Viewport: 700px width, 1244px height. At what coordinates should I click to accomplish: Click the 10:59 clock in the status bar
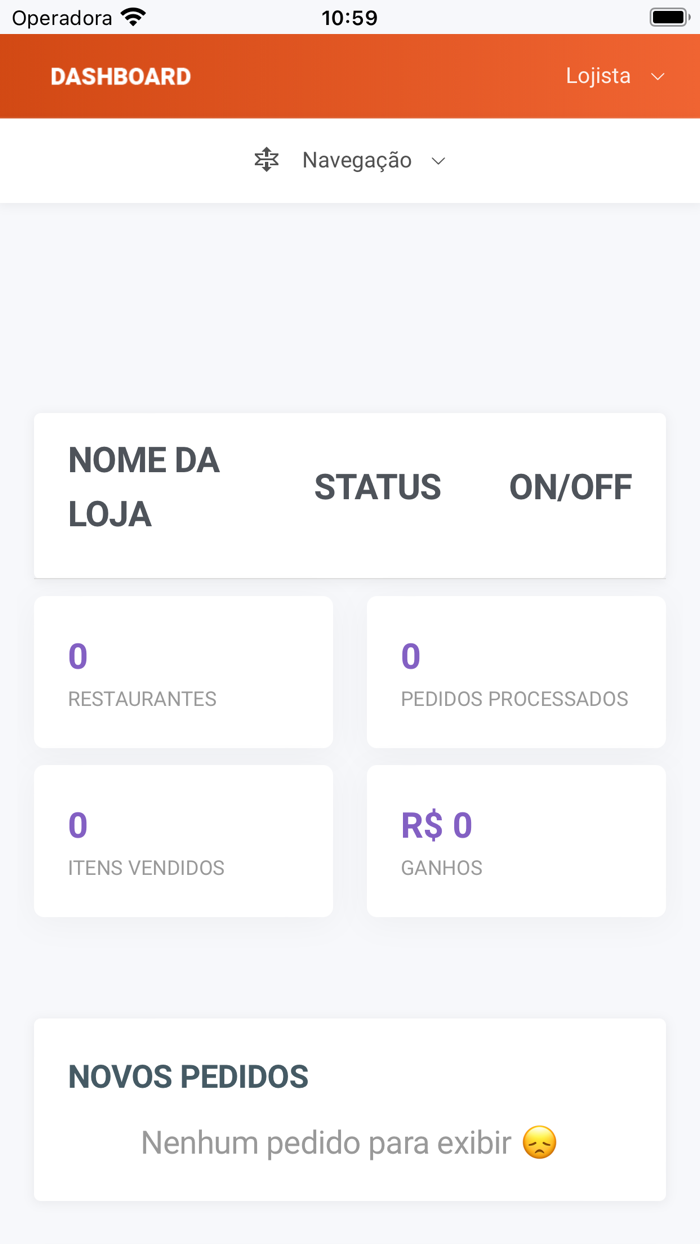pyautogui.click(x=349, y=16)
